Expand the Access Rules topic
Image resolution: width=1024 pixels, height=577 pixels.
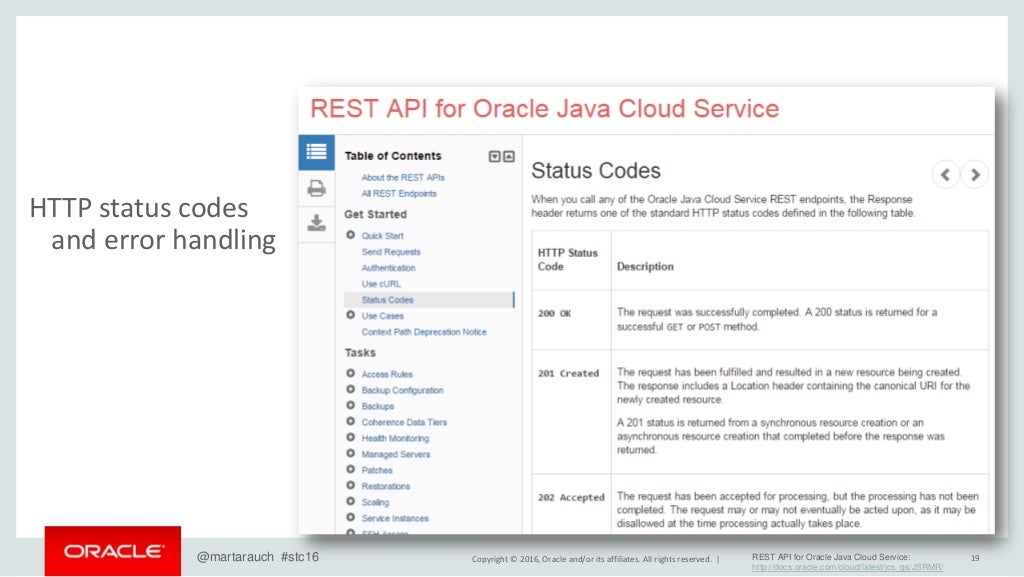click(x=351, y=374)
